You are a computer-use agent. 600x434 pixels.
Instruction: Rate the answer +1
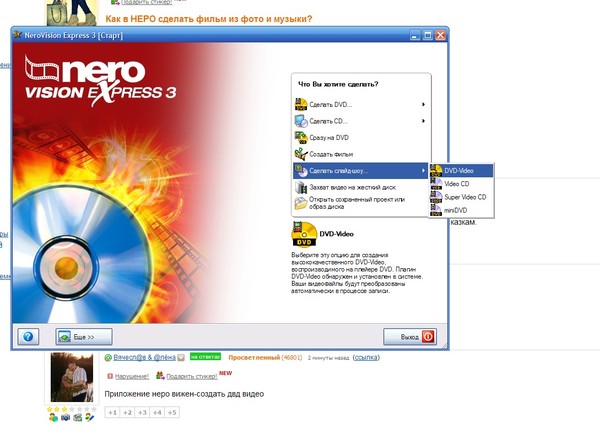point(112,413)
